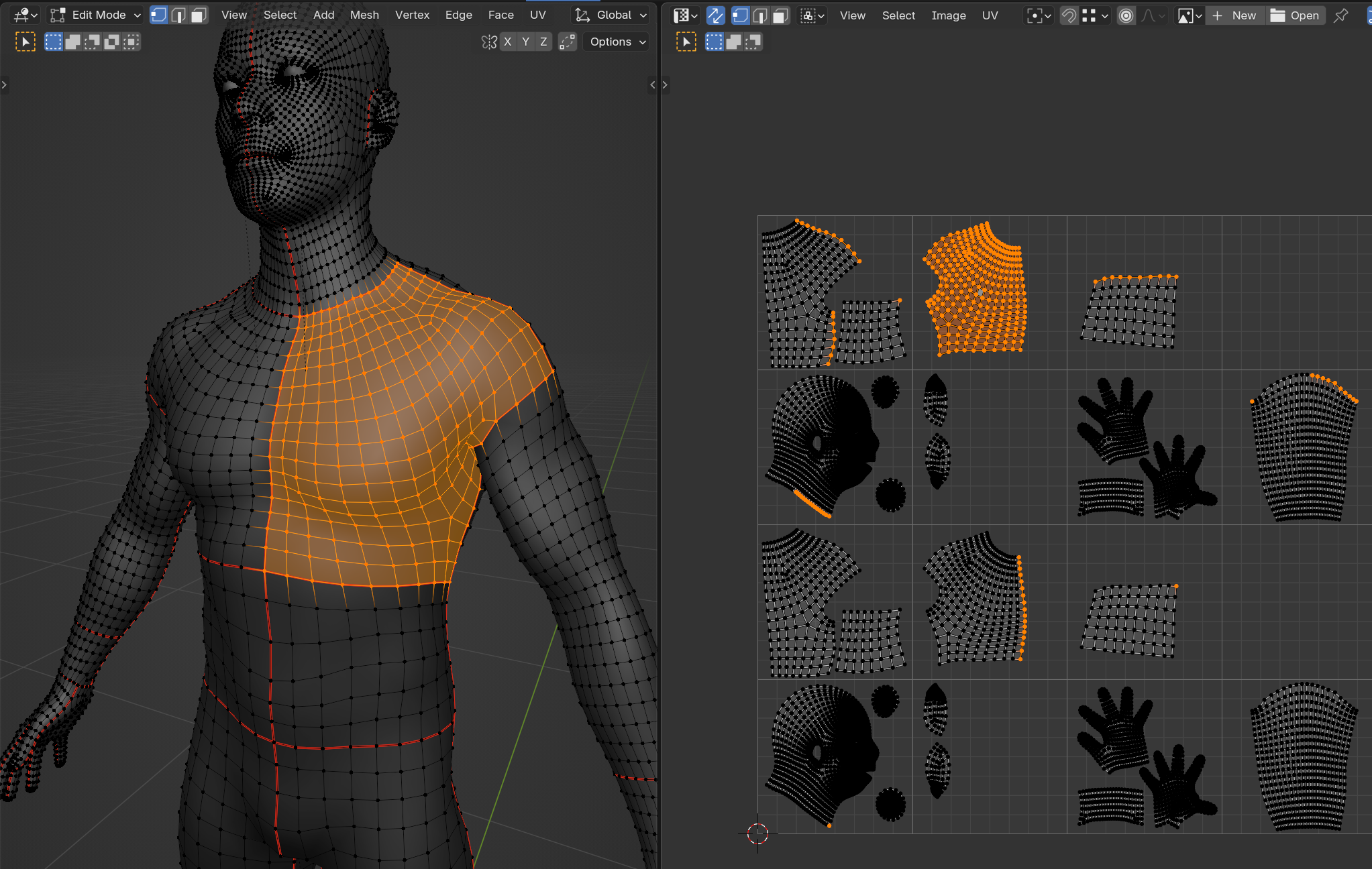Select face mode in the UV editor
The image size is (1372, 869).
[x=780, y=15]
